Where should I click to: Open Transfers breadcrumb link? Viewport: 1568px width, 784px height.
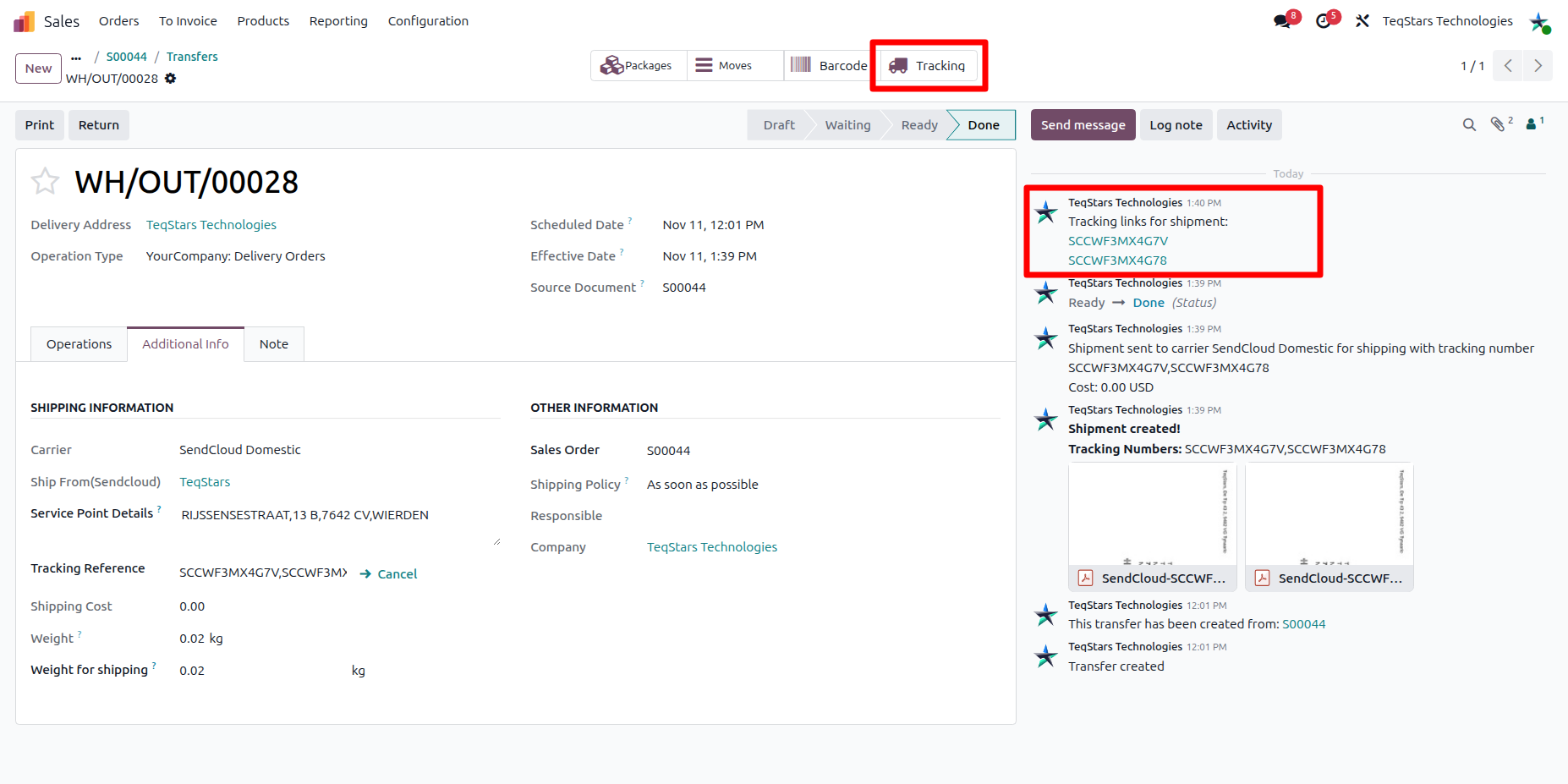192,57
